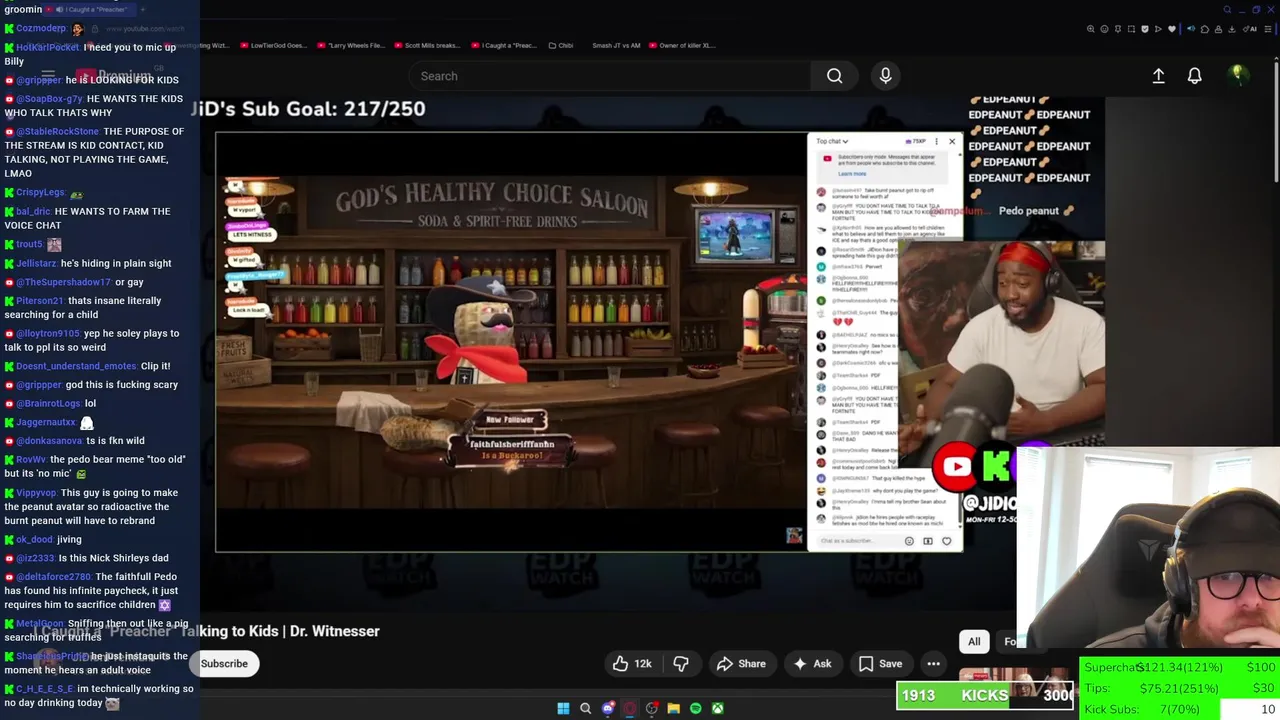The width and height of the screenshot is (1280, 720).
Task: Click the YouTube hamburger guide menu icon
Action: [47, 76]
